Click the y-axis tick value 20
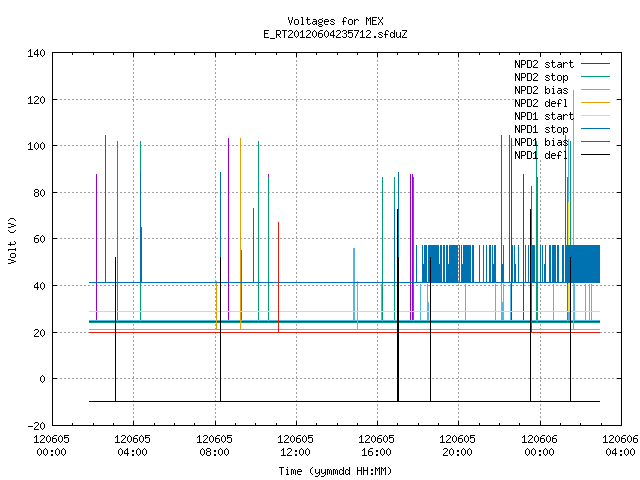 click(x=39, y=333)
